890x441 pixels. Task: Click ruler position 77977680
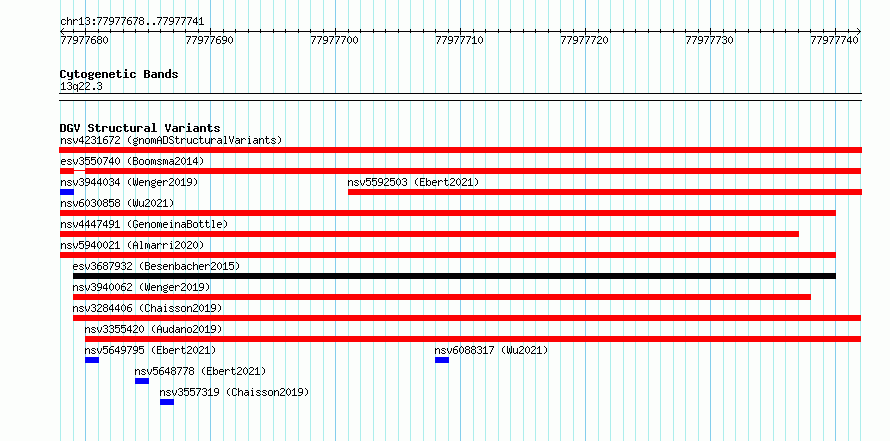coord(84,40)
